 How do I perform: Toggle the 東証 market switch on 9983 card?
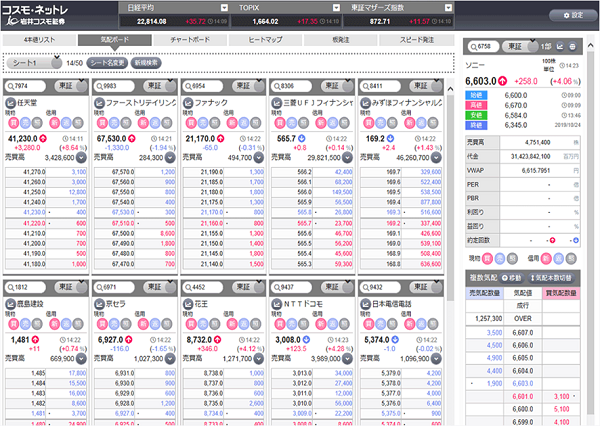click(160, 86)
